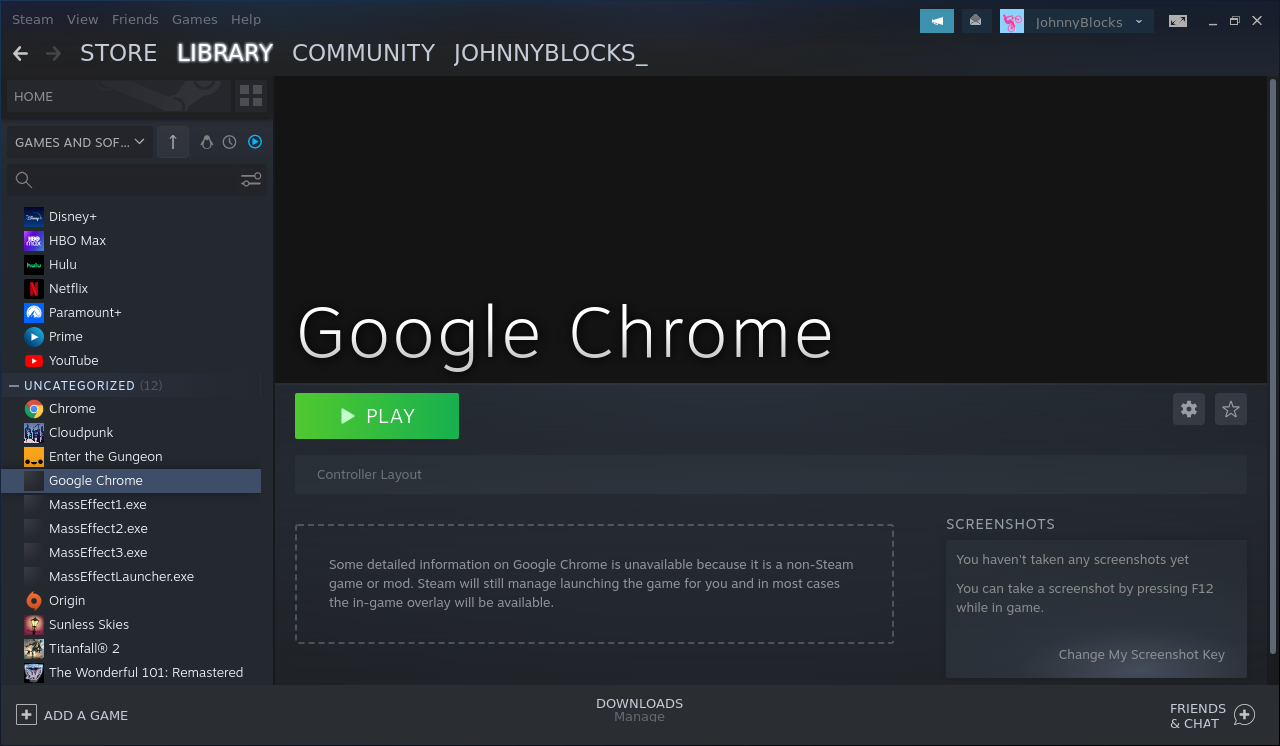Image resolution: width=1280 pixels, height=746 pixels.
Task: Toggle the Linux penguin filter
Action: 207,142
